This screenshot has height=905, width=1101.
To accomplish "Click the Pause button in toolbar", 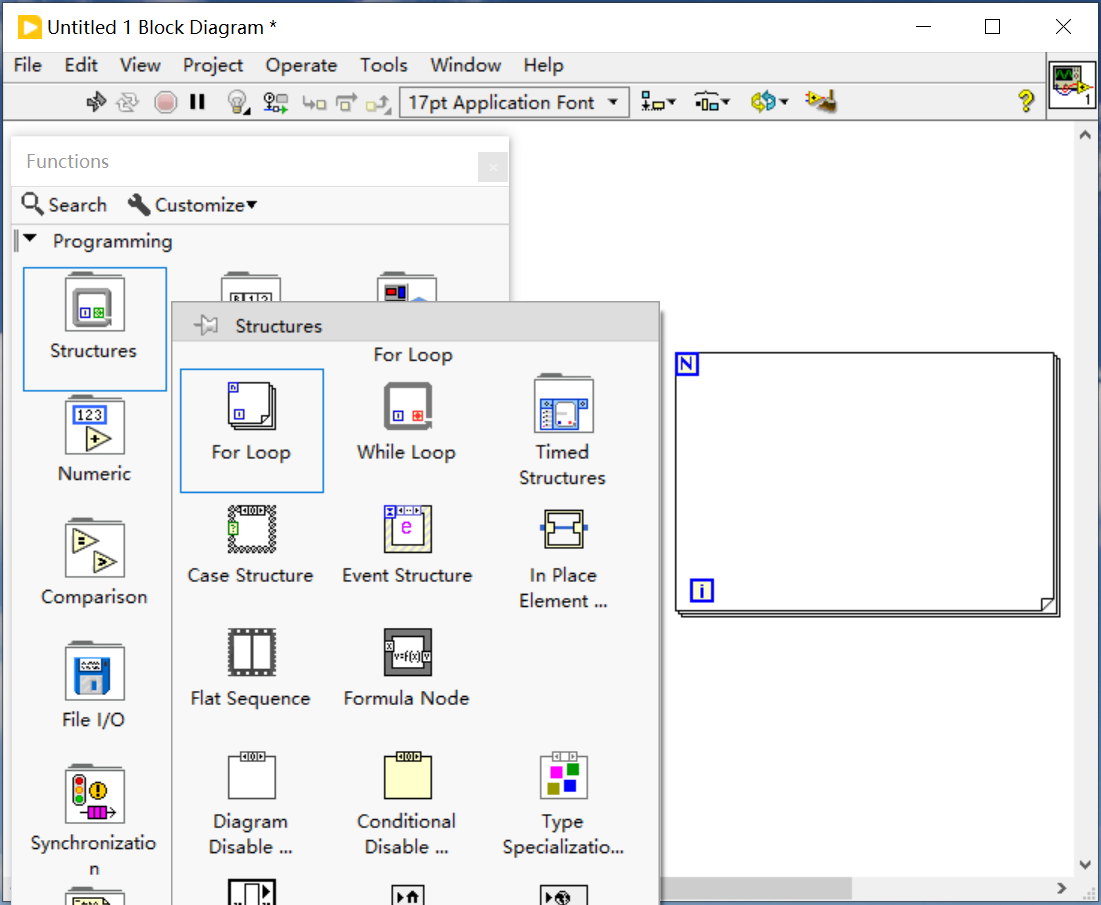I will [x=197, y=103].
